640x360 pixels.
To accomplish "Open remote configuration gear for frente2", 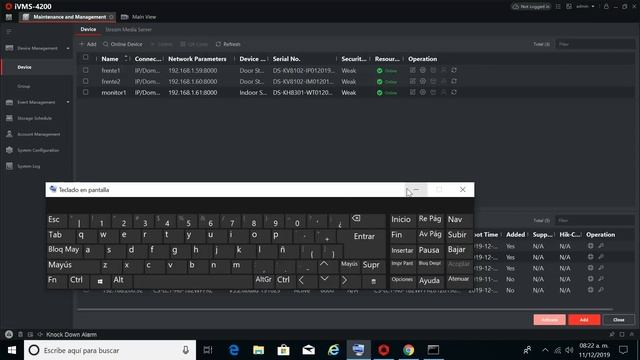I will (x=423, y=81).
